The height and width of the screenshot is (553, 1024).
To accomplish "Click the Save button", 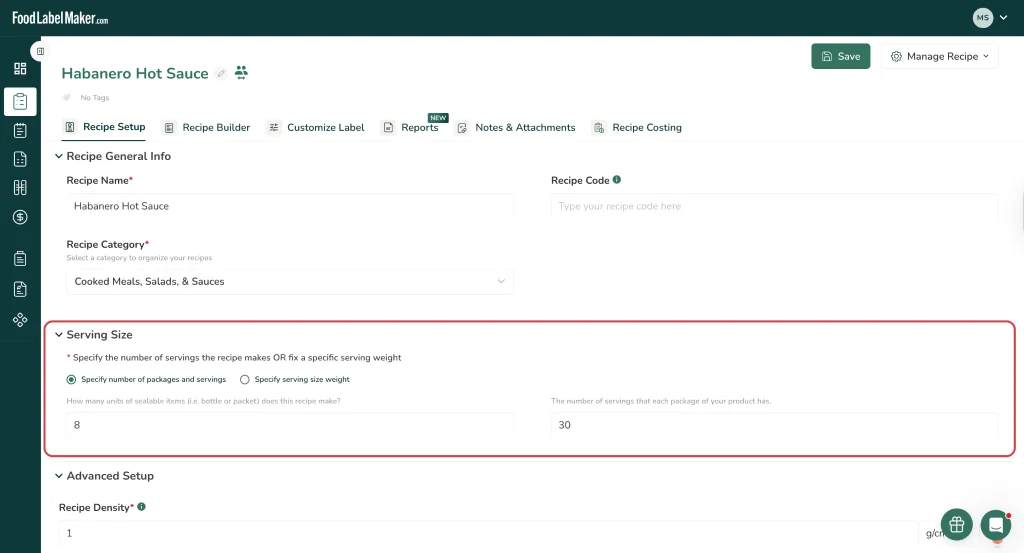I will click(840, 56).
